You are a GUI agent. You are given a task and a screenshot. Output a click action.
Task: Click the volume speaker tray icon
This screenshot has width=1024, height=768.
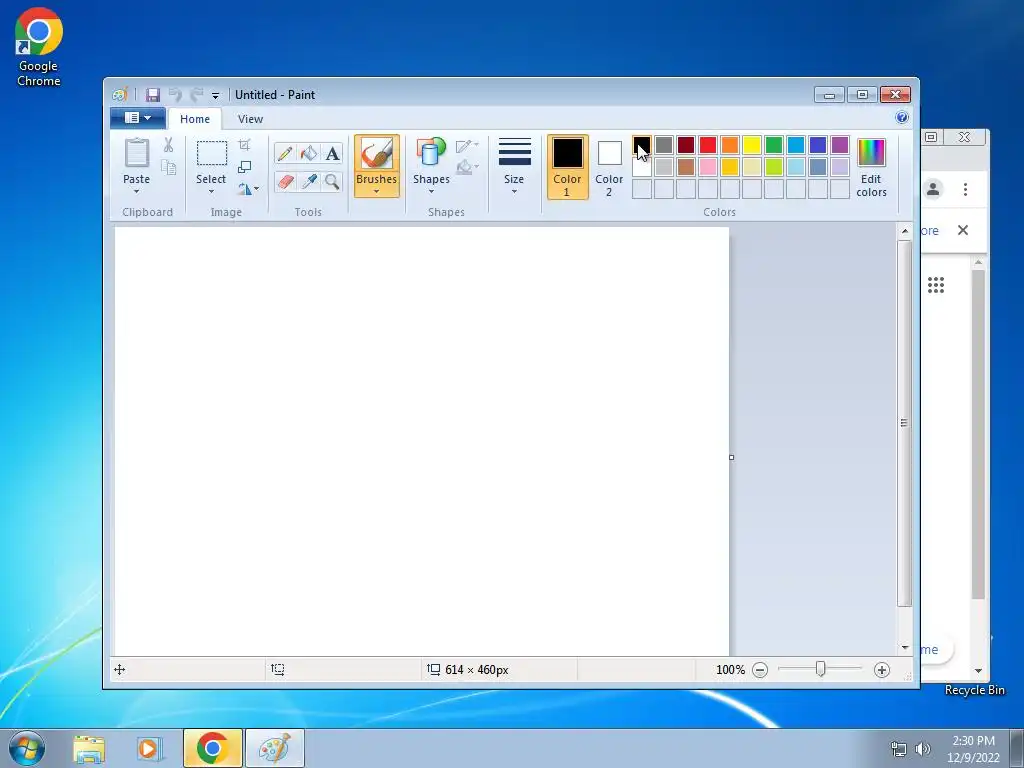coord(922,749)
